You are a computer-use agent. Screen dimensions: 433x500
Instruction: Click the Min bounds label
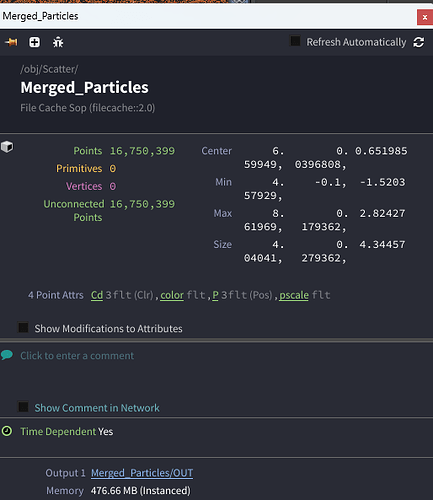pyautogui.click(x=223, y=182)
